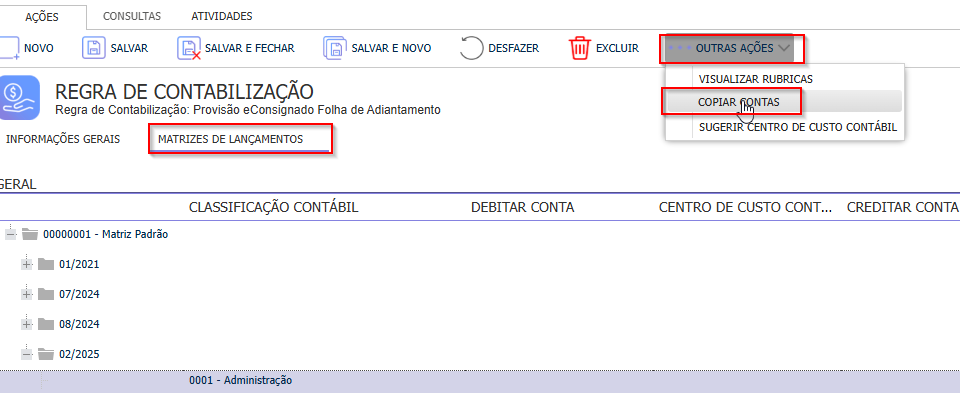
Task: Click the 07/2024 folder icon
Action: click(46, 294)
